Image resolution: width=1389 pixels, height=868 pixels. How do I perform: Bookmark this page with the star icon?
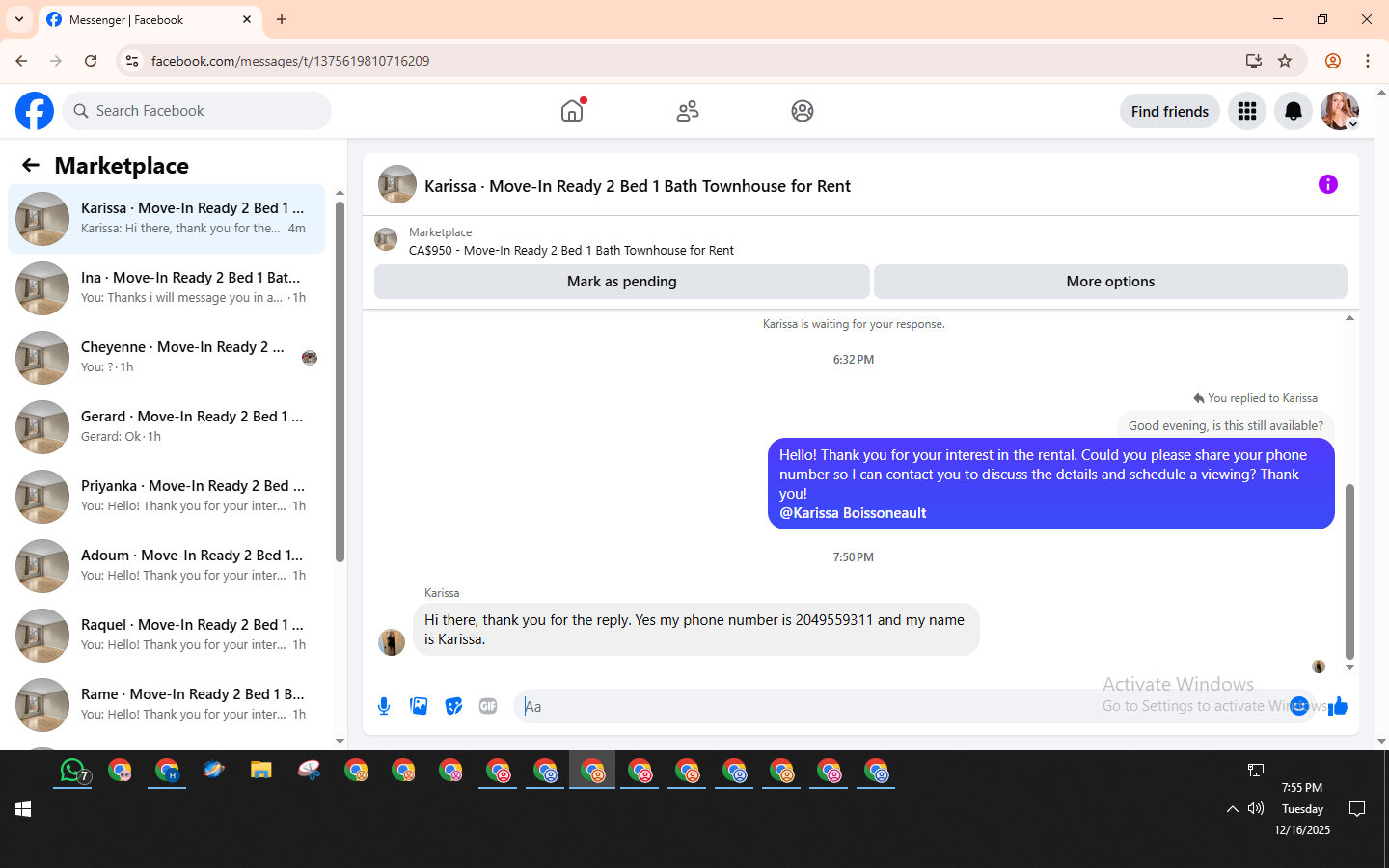click(1285, 61)
